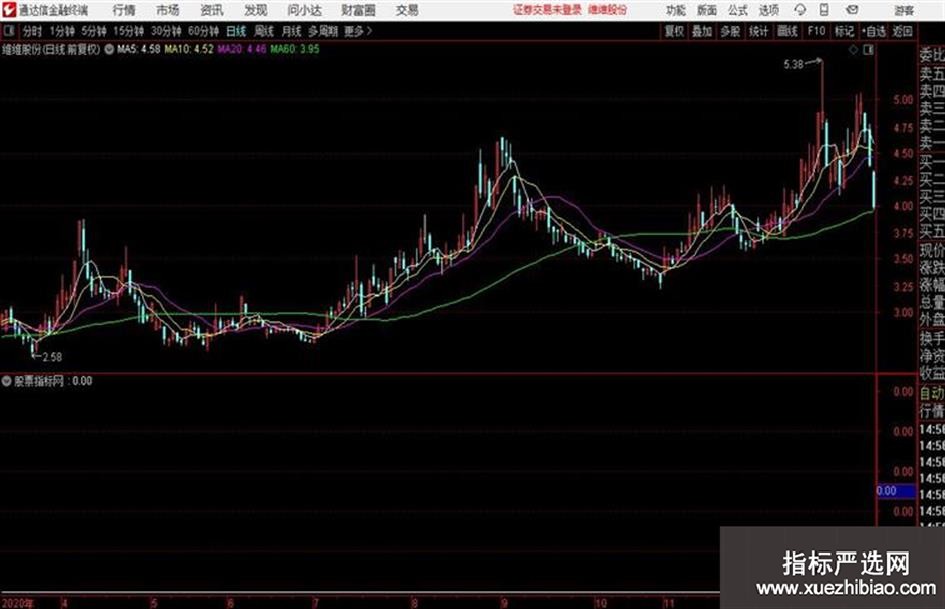Image resolution: width=945 pixels, height=609 pixels.
Task: Click the MA20: 4.46 indicator value
Action: coord(242,49)
